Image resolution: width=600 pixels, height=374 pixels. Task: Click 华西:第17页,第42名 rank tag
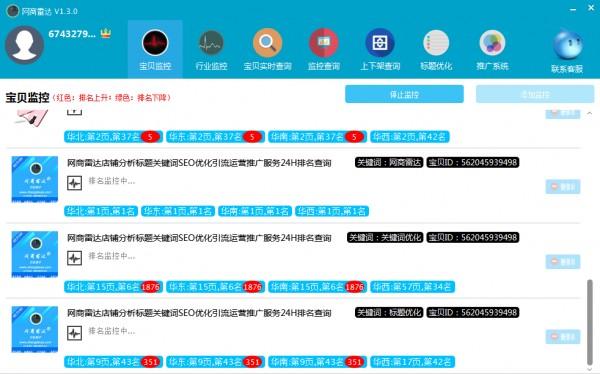[412, 362]
